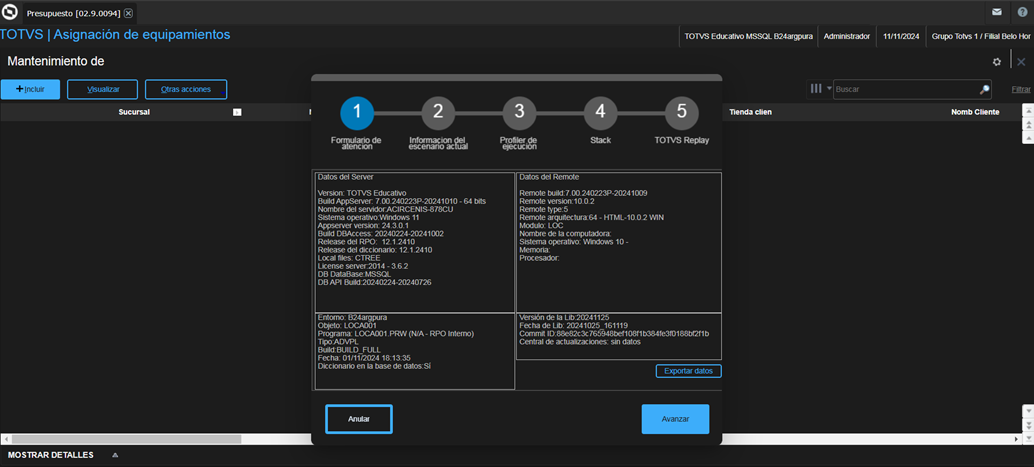Click the Exportar datos button
The width and height of the screenshot is (1034, 467).
(x=688, y=371)
